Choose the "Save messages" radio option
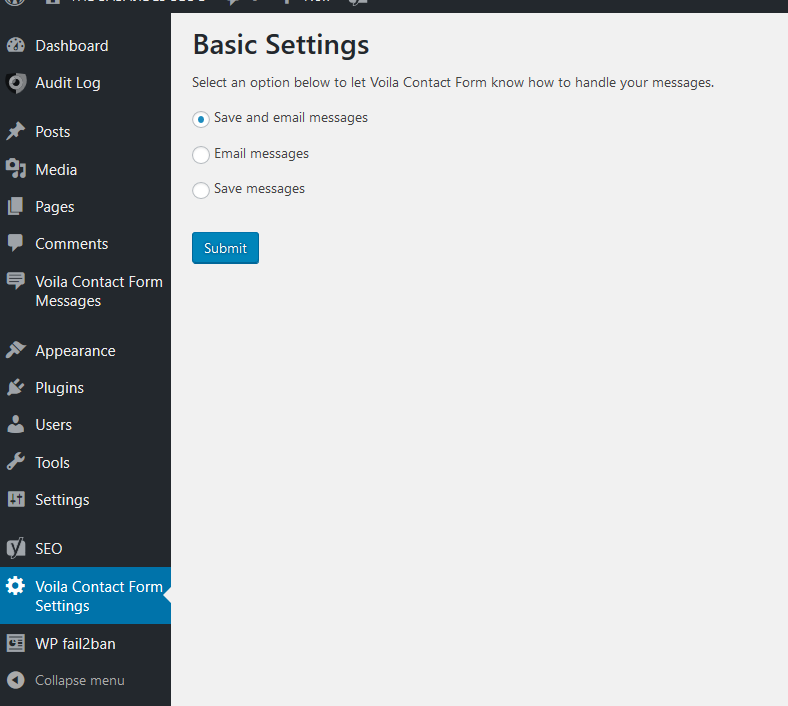This screenshot has height=706, width=788. 201,190
